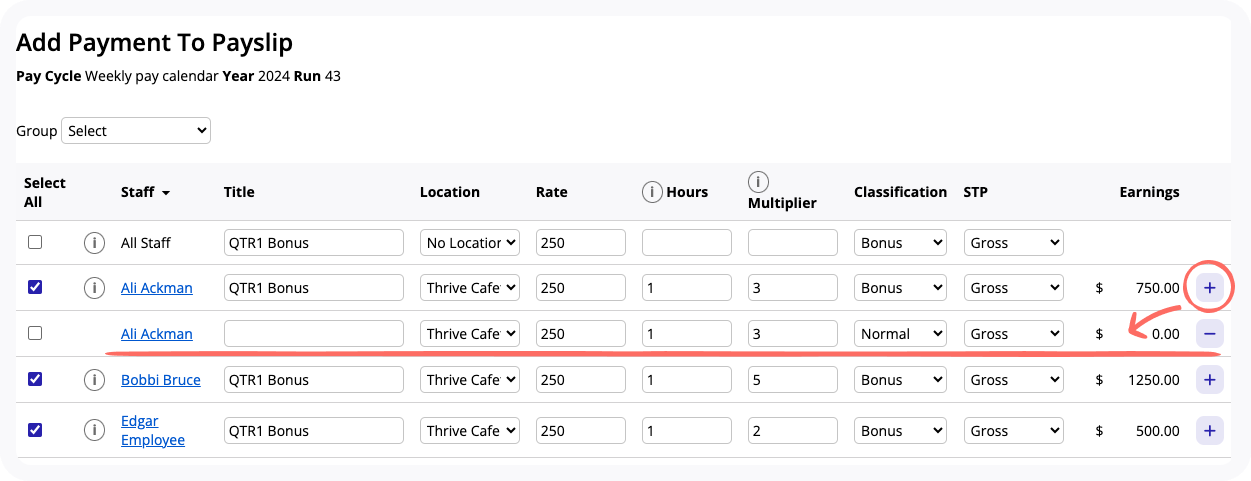Open info icon above Multiplier column header

coord(758,182)
